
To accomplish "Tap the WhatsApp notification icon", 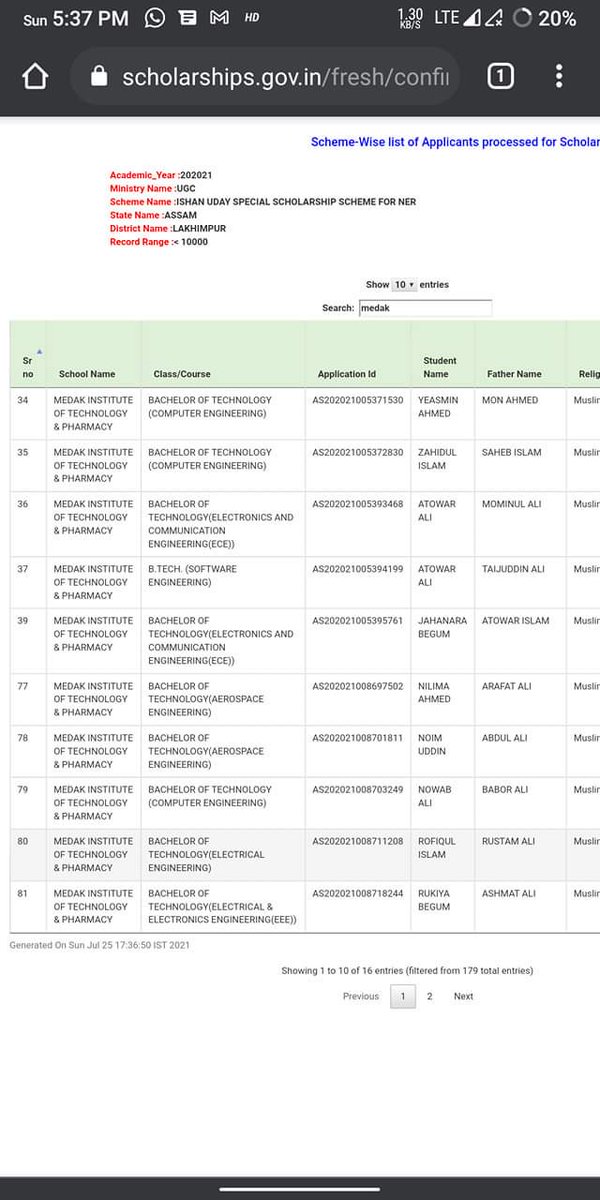I will (155, 17).
